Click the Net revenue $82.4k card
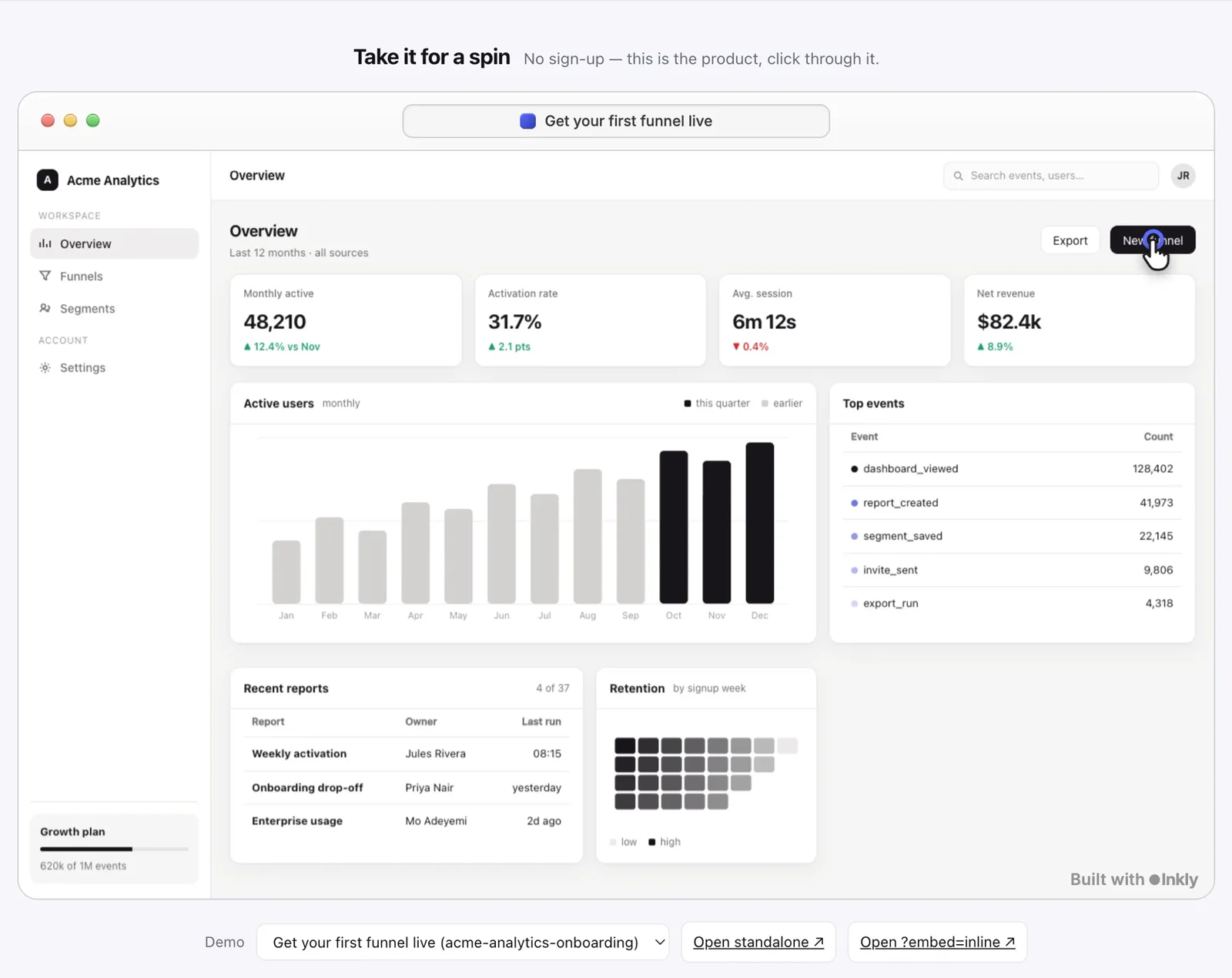Screen dimensions: 1232x978 click(x=1079, y=320)
